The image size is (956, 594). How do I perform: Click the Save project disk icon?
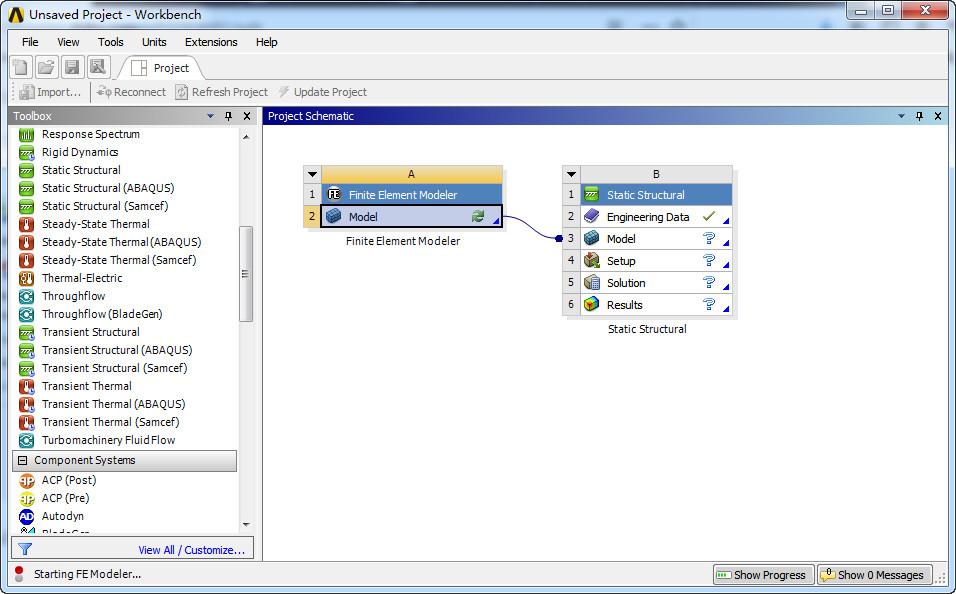73,67
